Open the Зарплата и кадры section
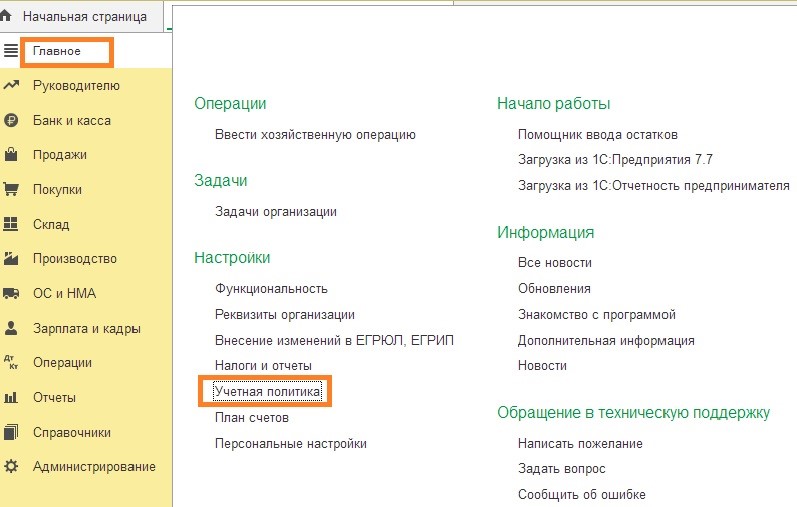The image size is (797, 507). 86,329
